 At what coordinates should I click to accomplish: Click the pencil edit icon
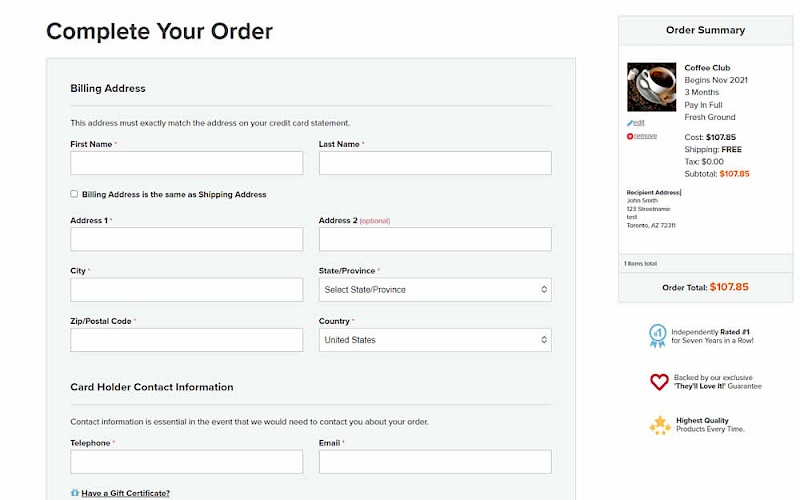[x=630, y=123]
